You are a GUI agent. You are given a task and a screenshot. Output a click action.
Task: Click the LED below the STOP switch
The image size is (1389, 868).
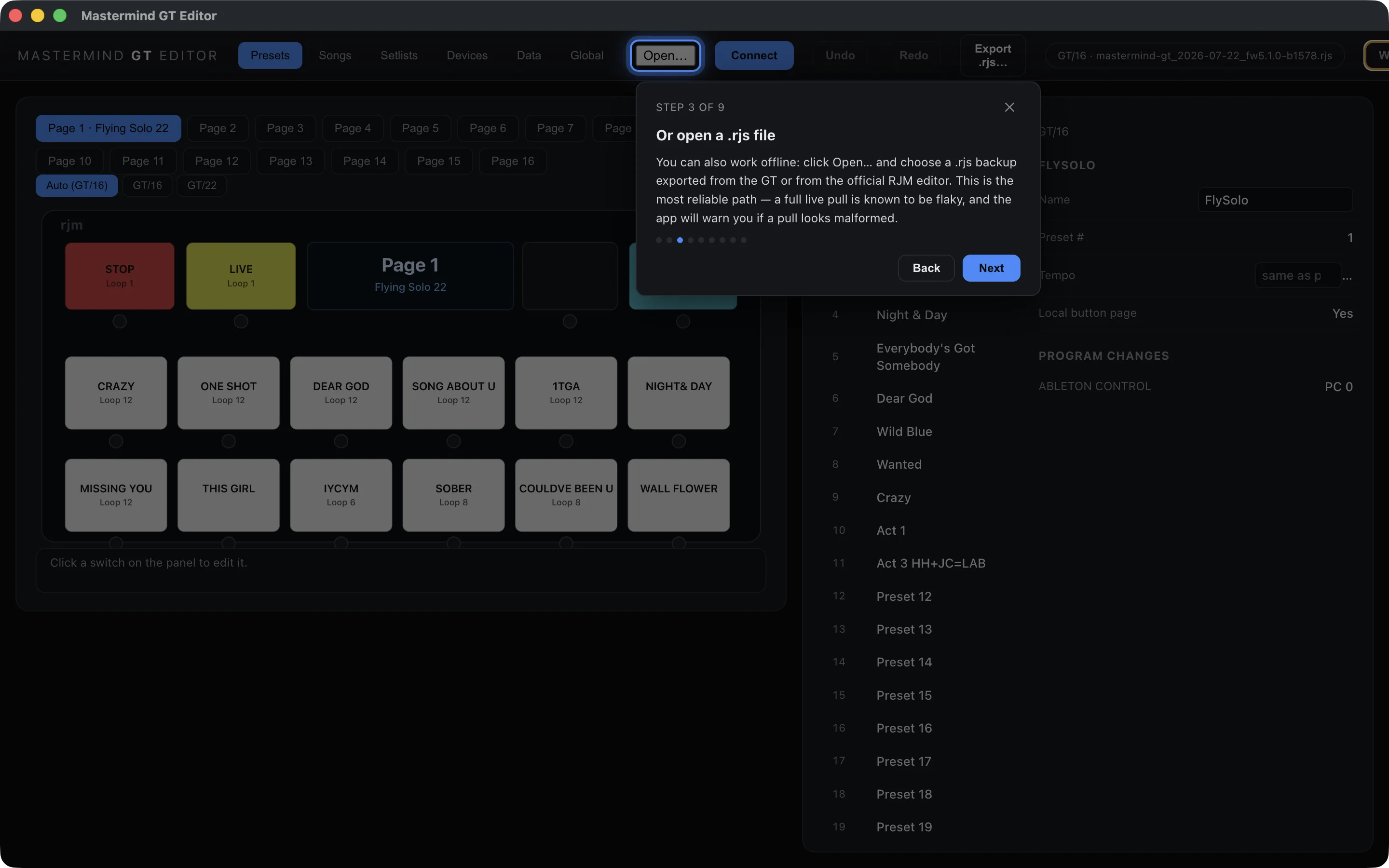120,322
